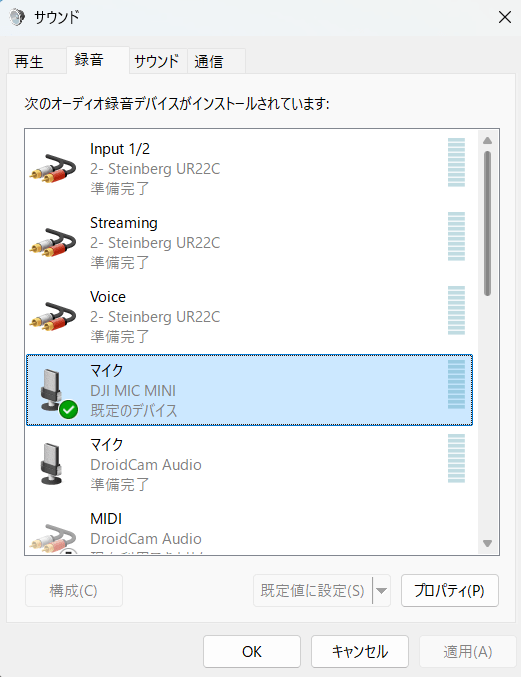Confirm with the OK button
This screenshot has width=521, height=677.
(252, 651)
